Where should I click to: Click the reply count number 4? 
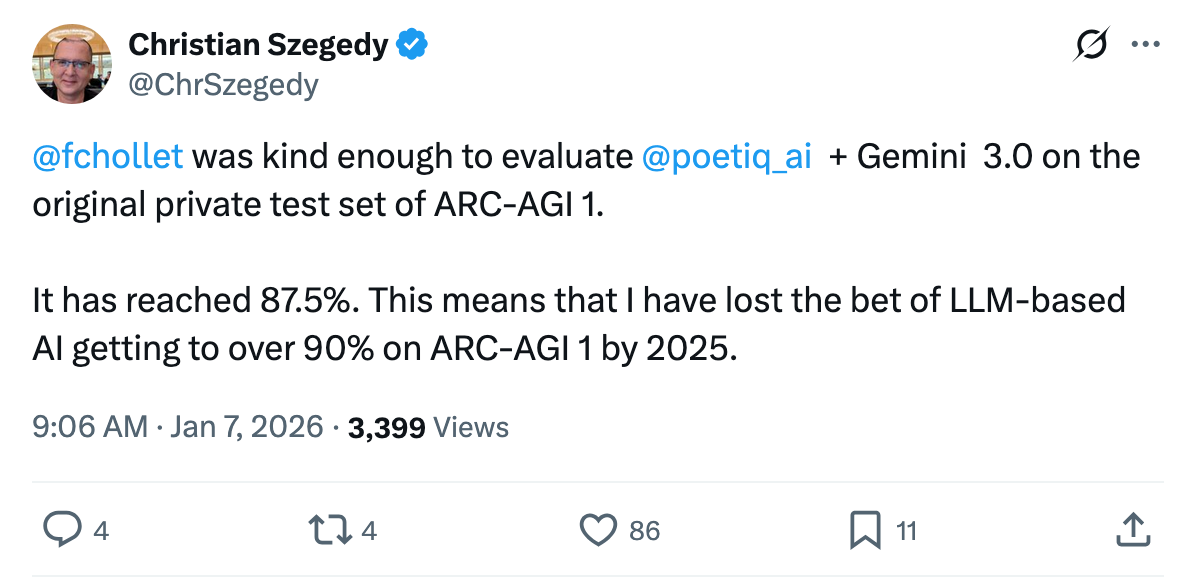[x=100, y=530]
